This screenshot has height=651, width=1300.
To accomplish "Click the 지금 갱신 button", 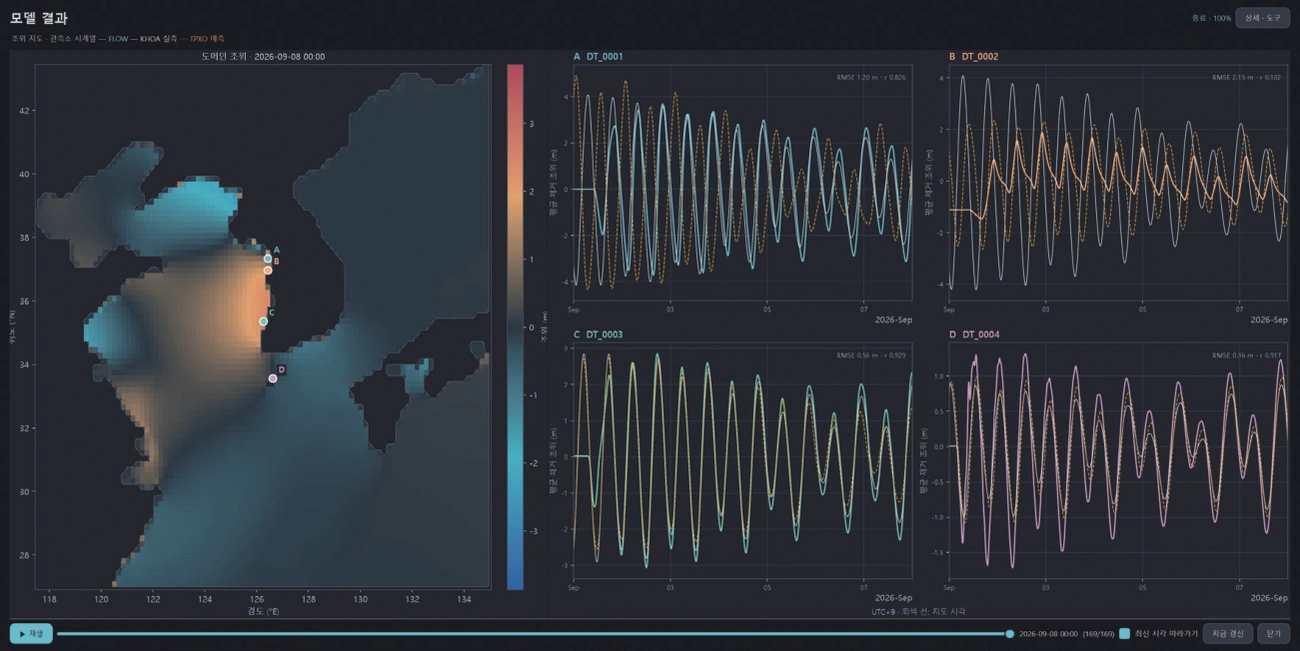I will (x=1227, y=634).
